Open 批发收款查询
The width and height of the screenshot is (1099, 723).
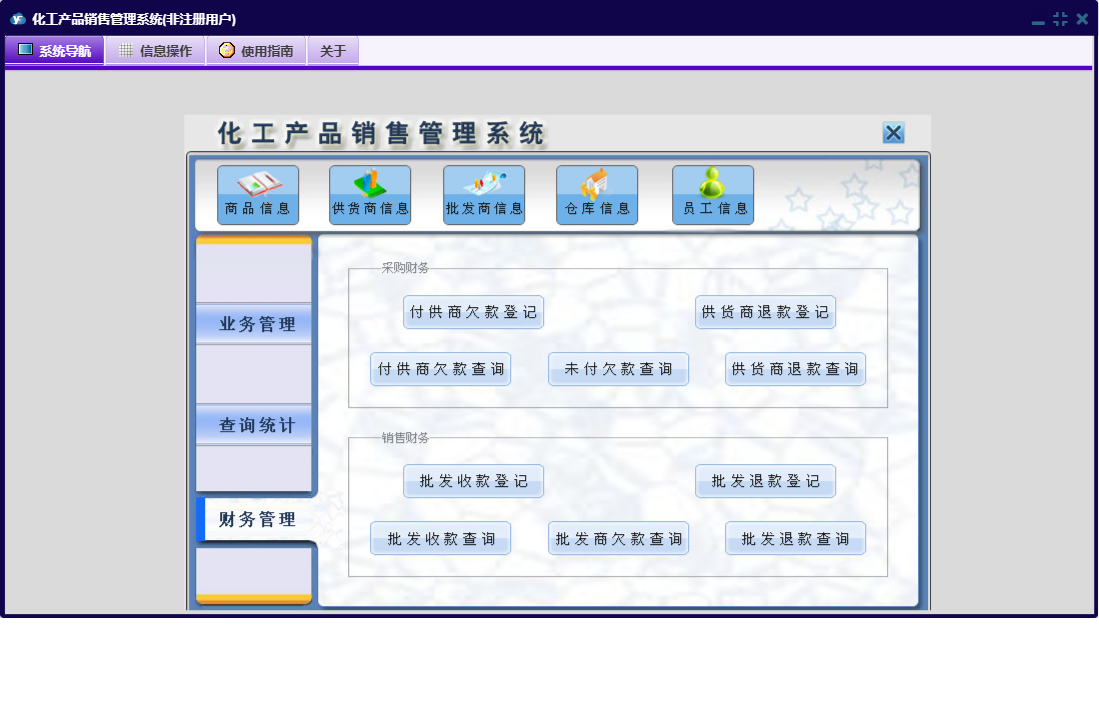click(440, 539)
